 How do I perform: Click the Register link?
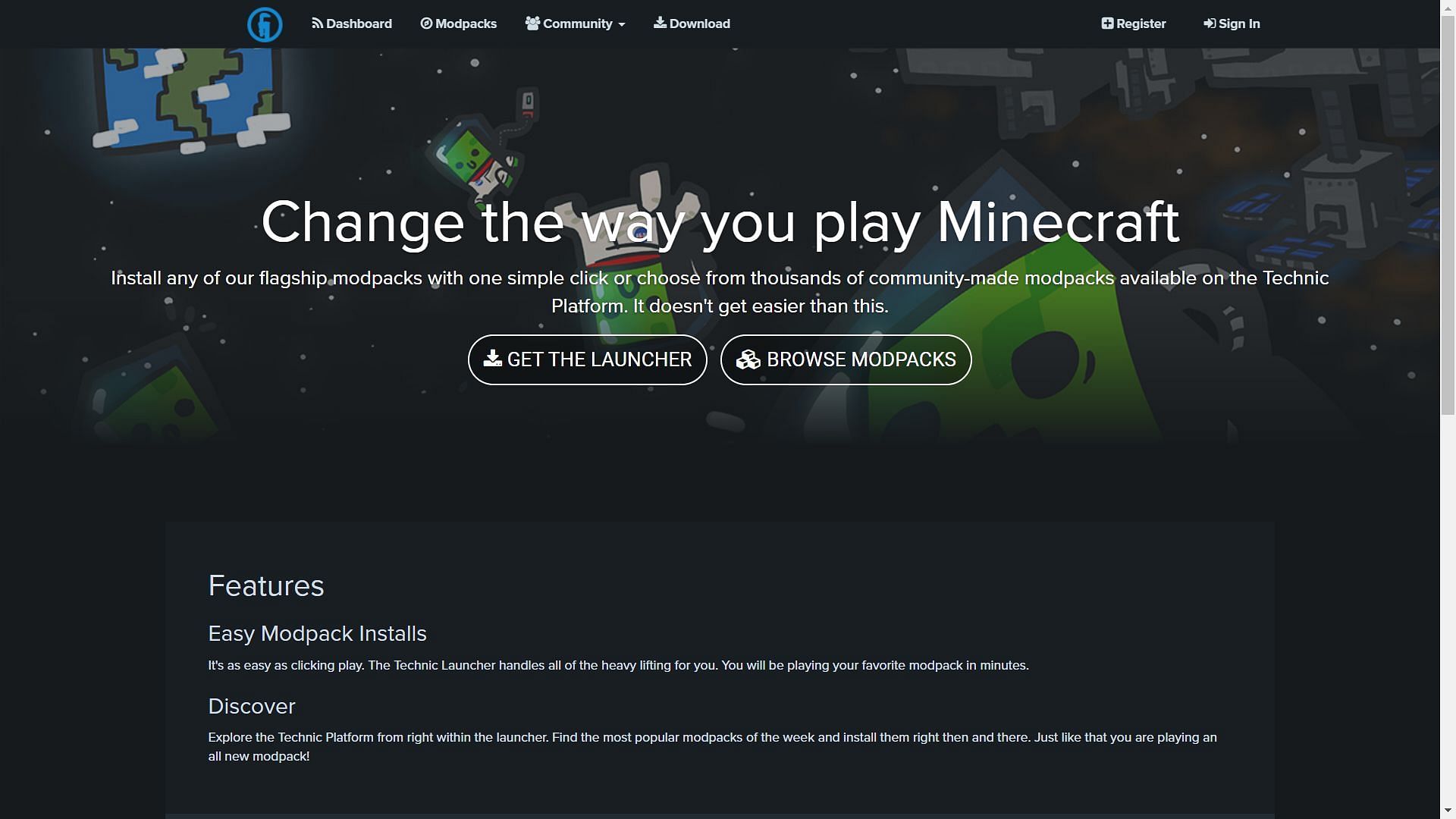click(1133, 23)
